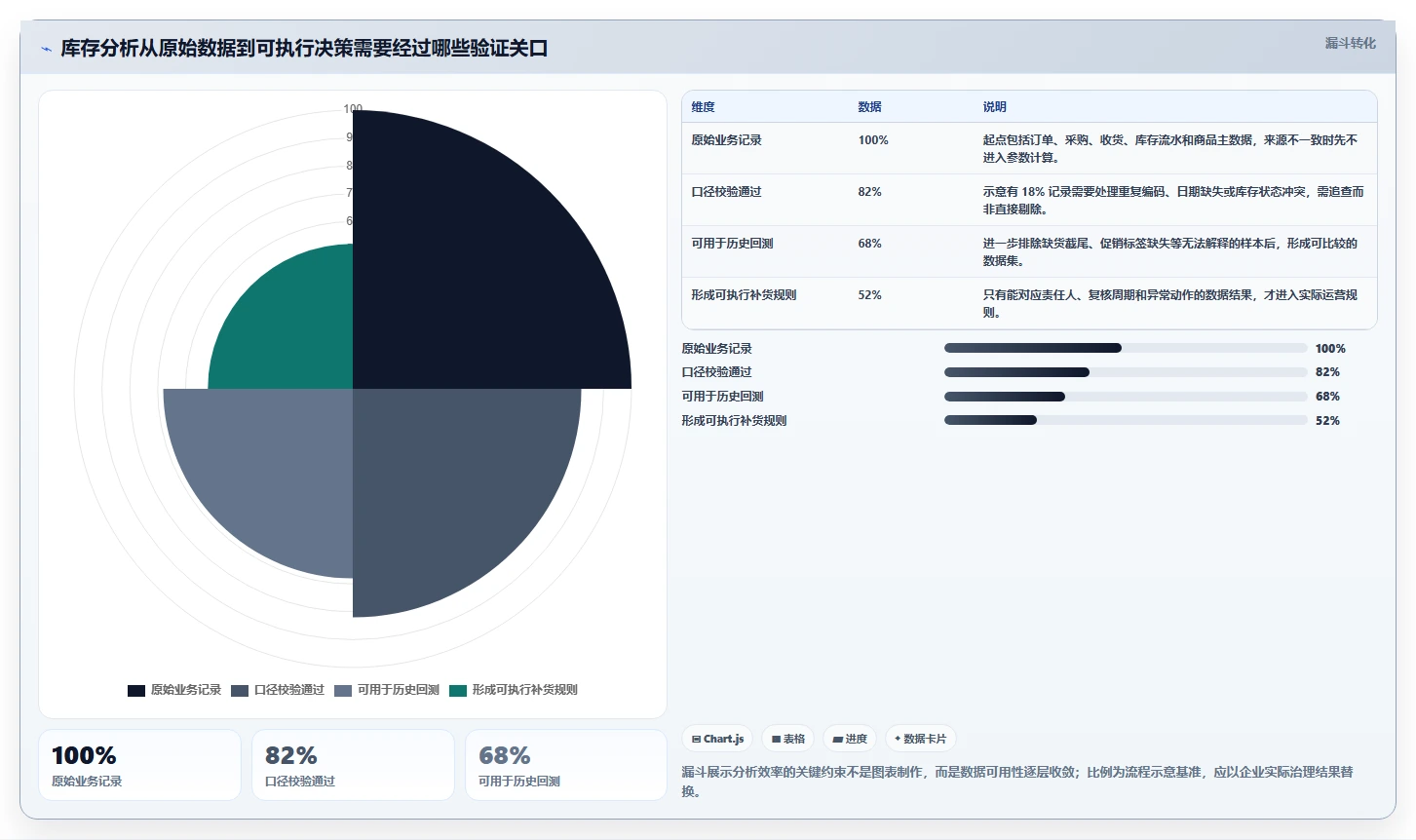Click the 维度 column header
The width and height of the screenshot is (1416, 840).
click(x=703, y=107)
